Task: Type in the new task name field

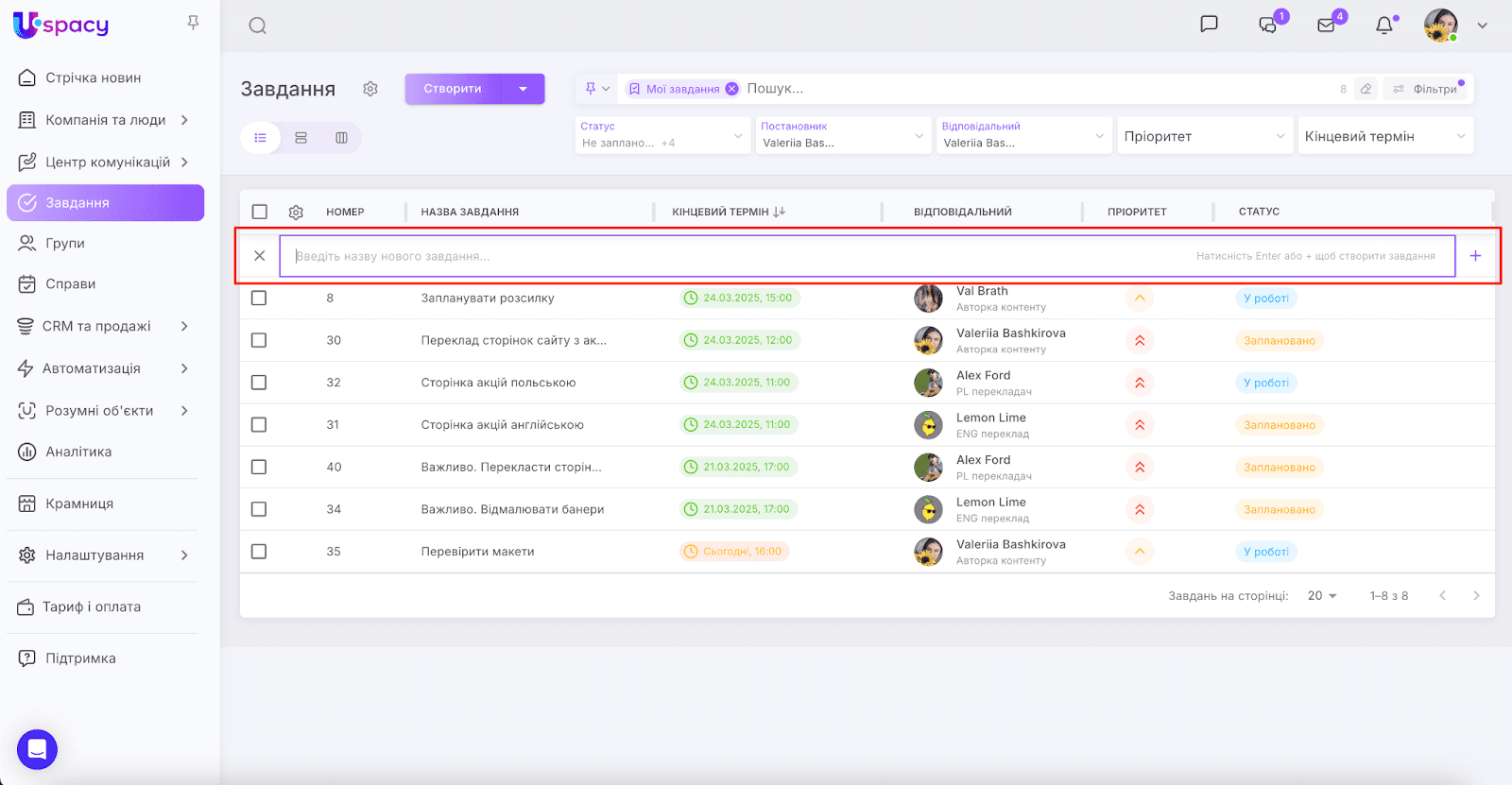Action: (737, 256)
